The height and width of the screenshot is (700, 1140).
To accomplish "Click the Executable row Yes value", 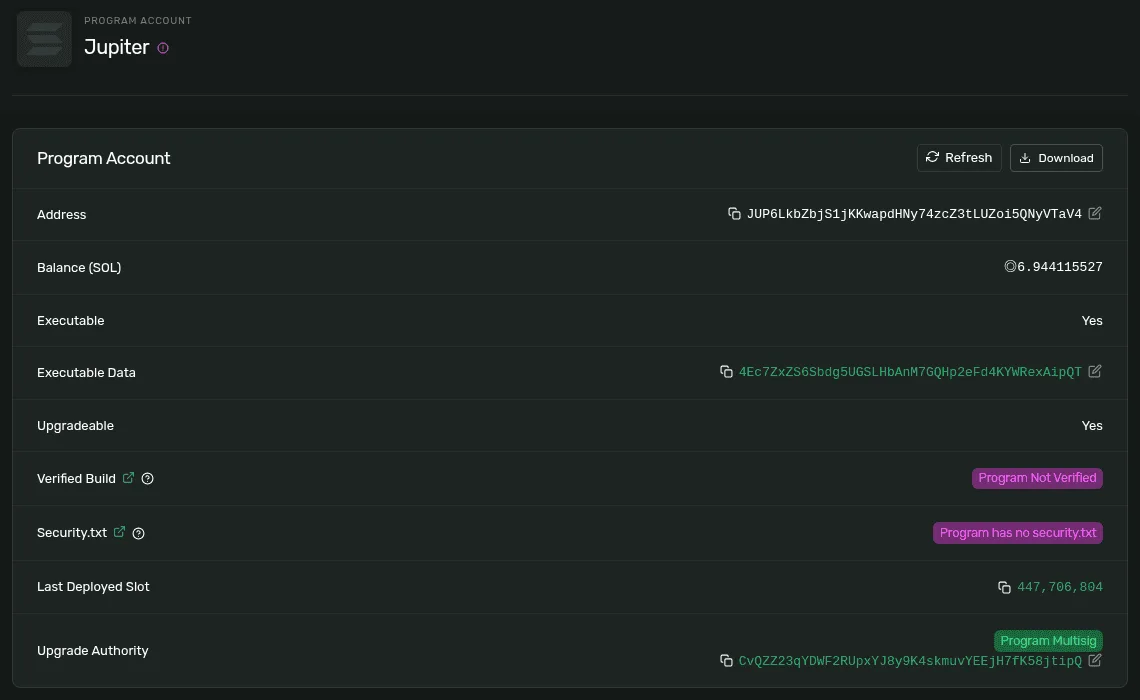I will pyautogui.click(x=1091, y=321).
